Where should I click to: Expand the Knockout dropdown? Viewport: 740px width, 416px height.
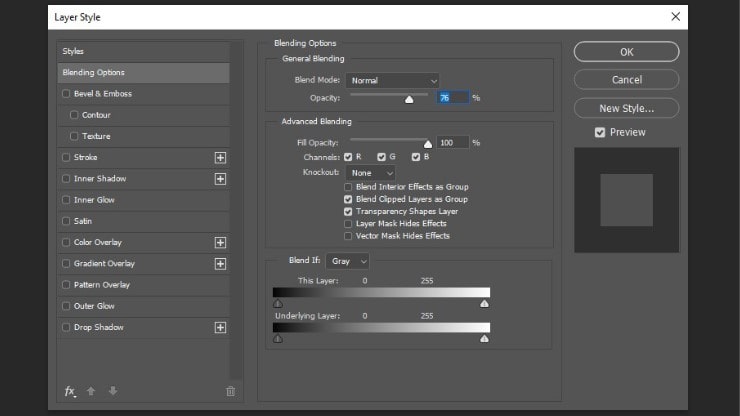370,173
